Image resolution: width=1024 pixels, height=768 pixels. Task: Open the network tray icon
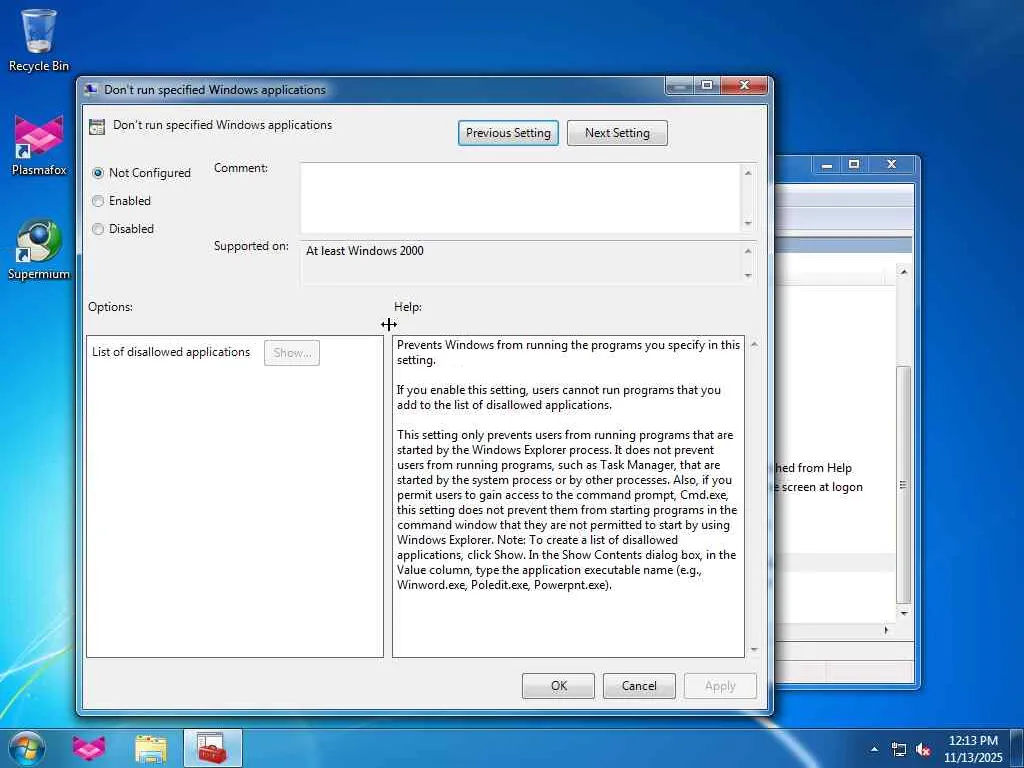click(x=899, y=750)
